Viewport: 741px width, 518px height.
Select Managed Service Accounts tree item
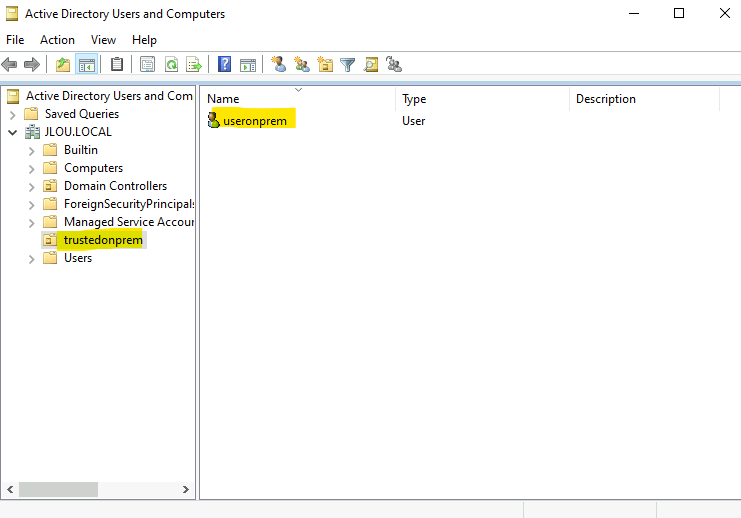[x=129, y=222]
